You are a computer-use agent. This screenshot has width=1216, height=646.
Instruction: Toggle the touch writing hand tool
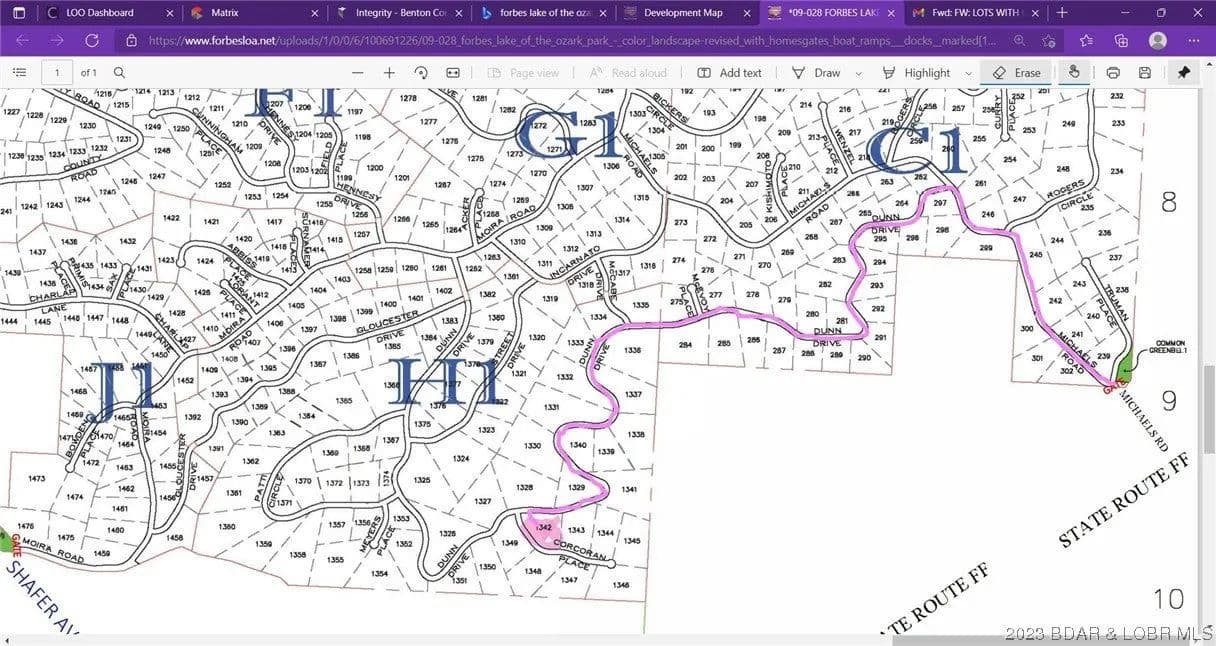1074,73
